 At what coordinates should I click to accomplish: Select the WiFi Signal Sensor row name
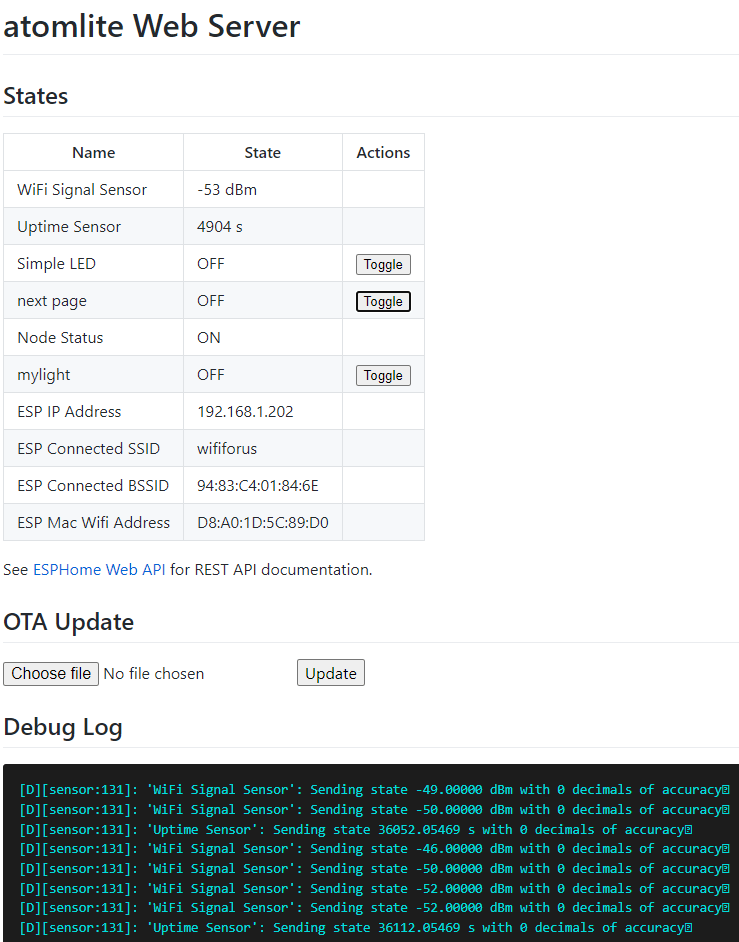click(82, 189)
